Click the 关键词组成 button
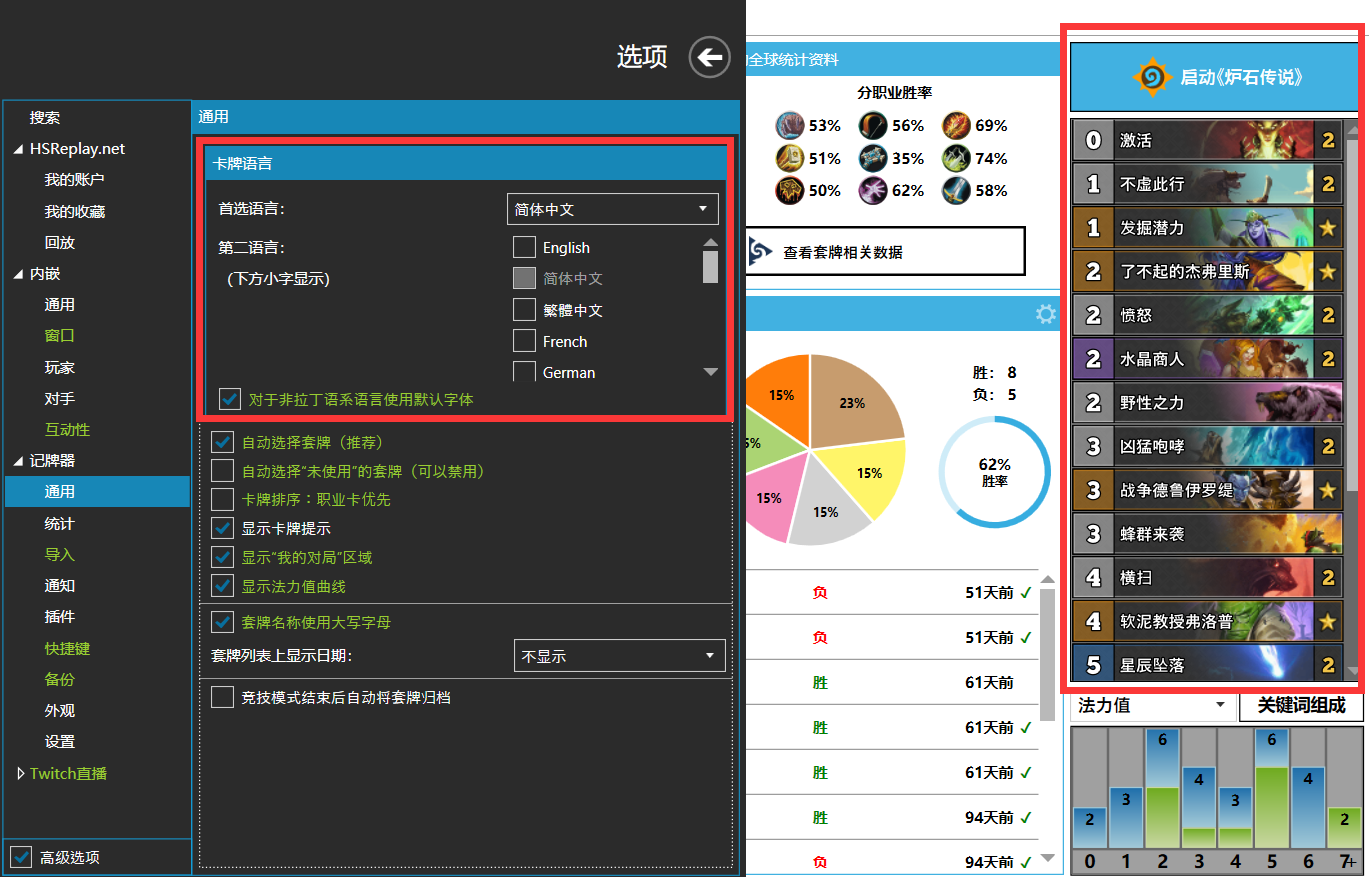 pyautogui.click(x=1301, y=705)
